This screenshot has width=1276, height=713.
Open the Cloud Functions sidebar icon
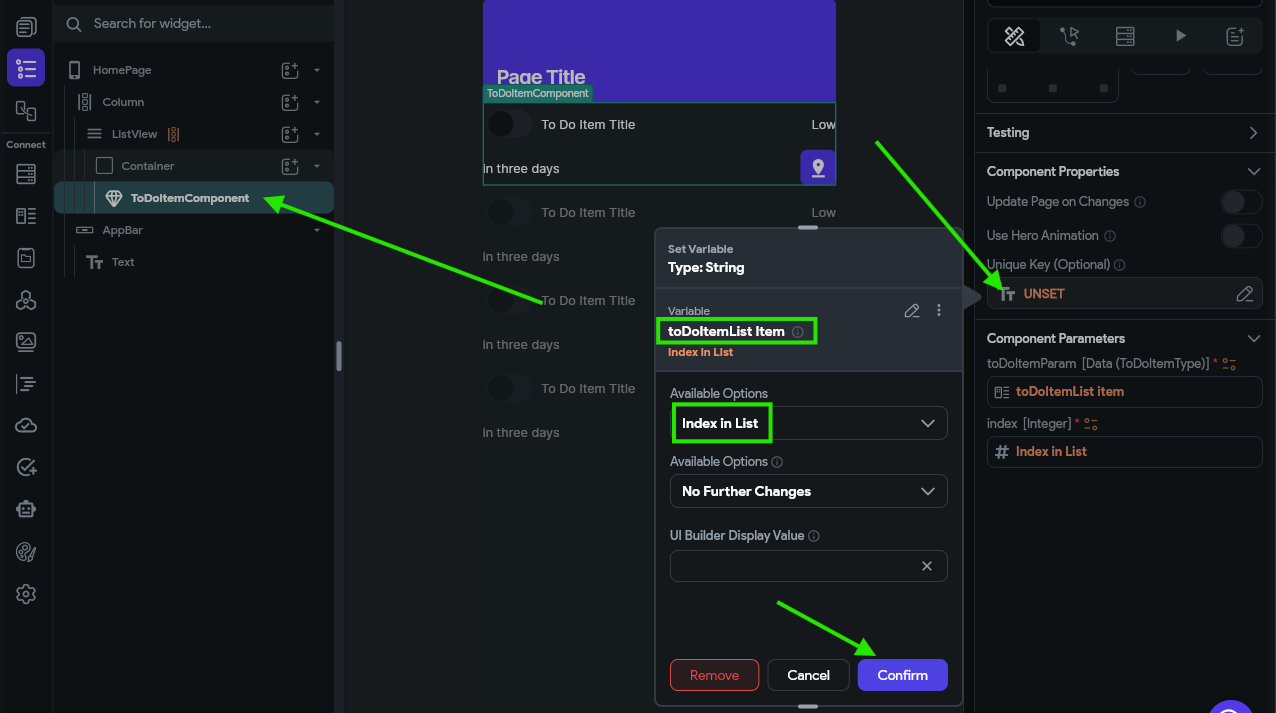(26, 426)
